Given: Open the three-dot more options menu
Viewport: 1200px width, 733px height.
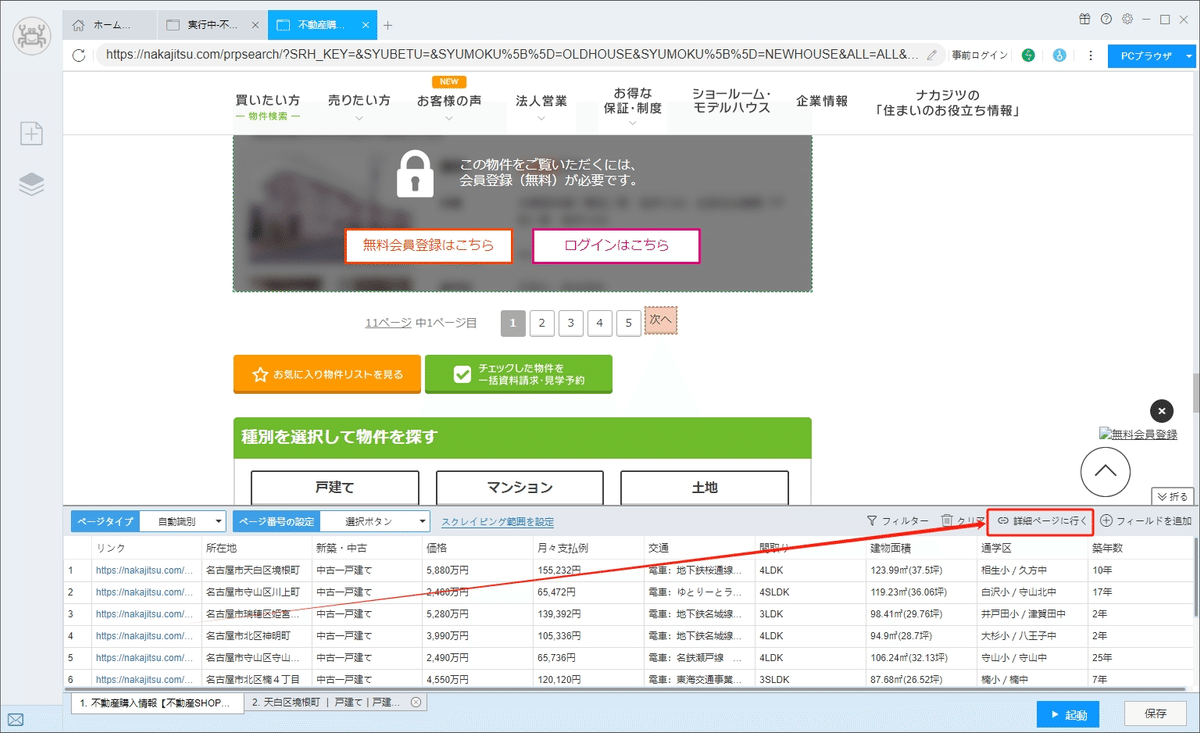Looking at the screenshot, I should (x=1090, y=56).
